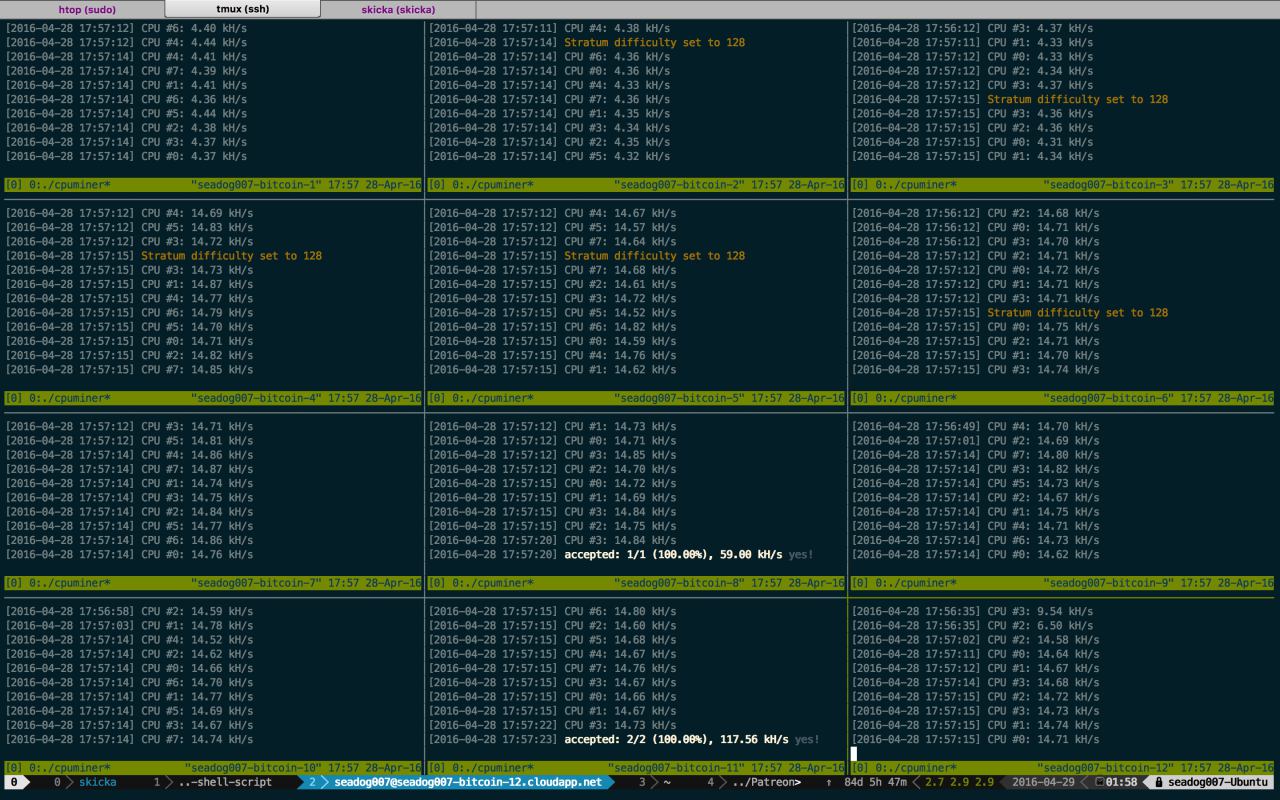Select tmux window 2 seadog007-bitcoin-12.cloudapp.net
The image size is (1280, 800).
click(456, 782)
